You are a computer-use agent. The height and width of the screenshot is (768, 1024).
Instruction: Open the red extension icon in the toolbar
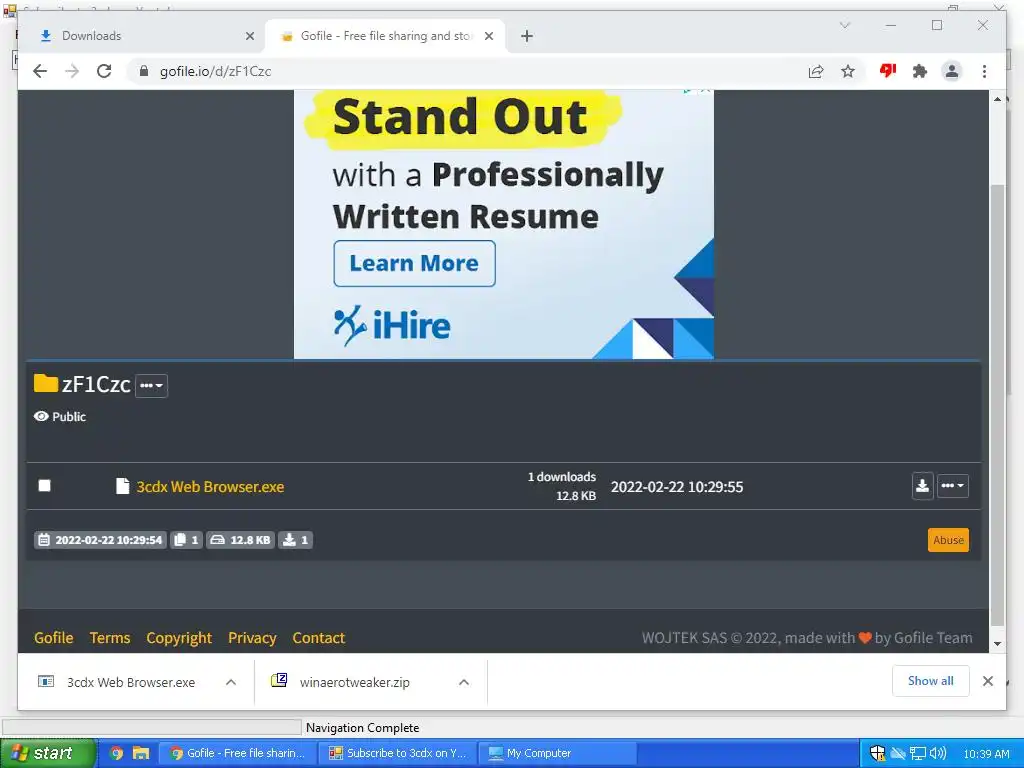(x=888, y=71)
